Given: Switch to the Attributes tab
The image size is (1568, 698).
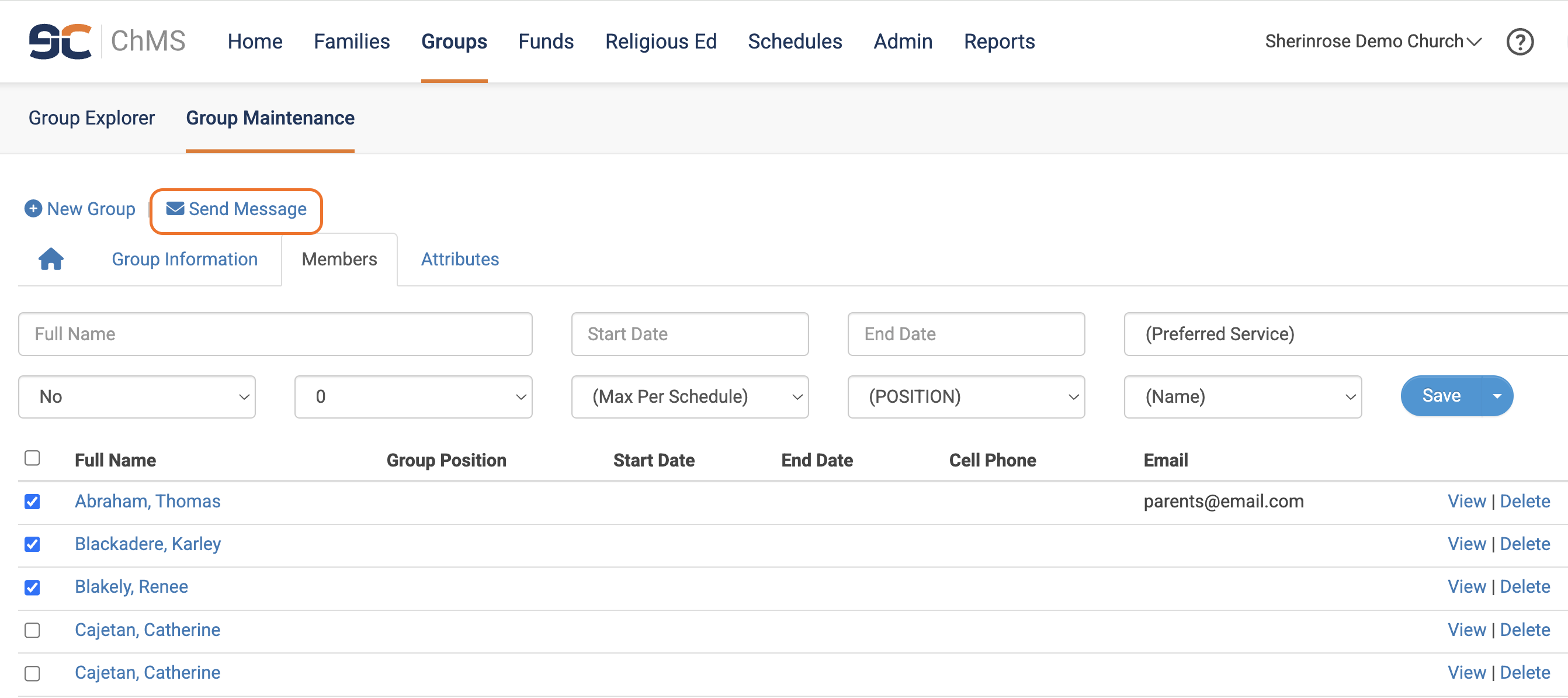Looking at the screenshot, I should pyautogui.click(x=460, y=259).
